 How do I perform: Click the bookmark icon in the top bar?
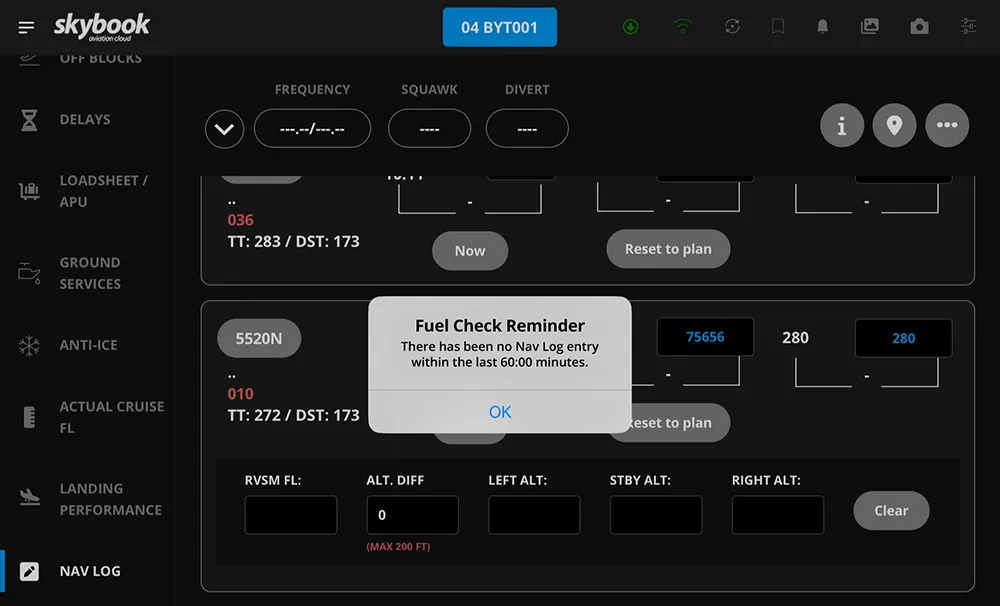coord(777,27)
